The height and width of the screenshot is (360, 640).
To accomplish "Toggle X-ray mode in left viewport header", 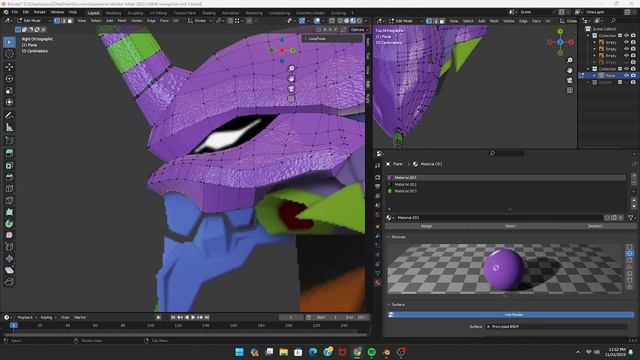I will [x=332, y=20].
